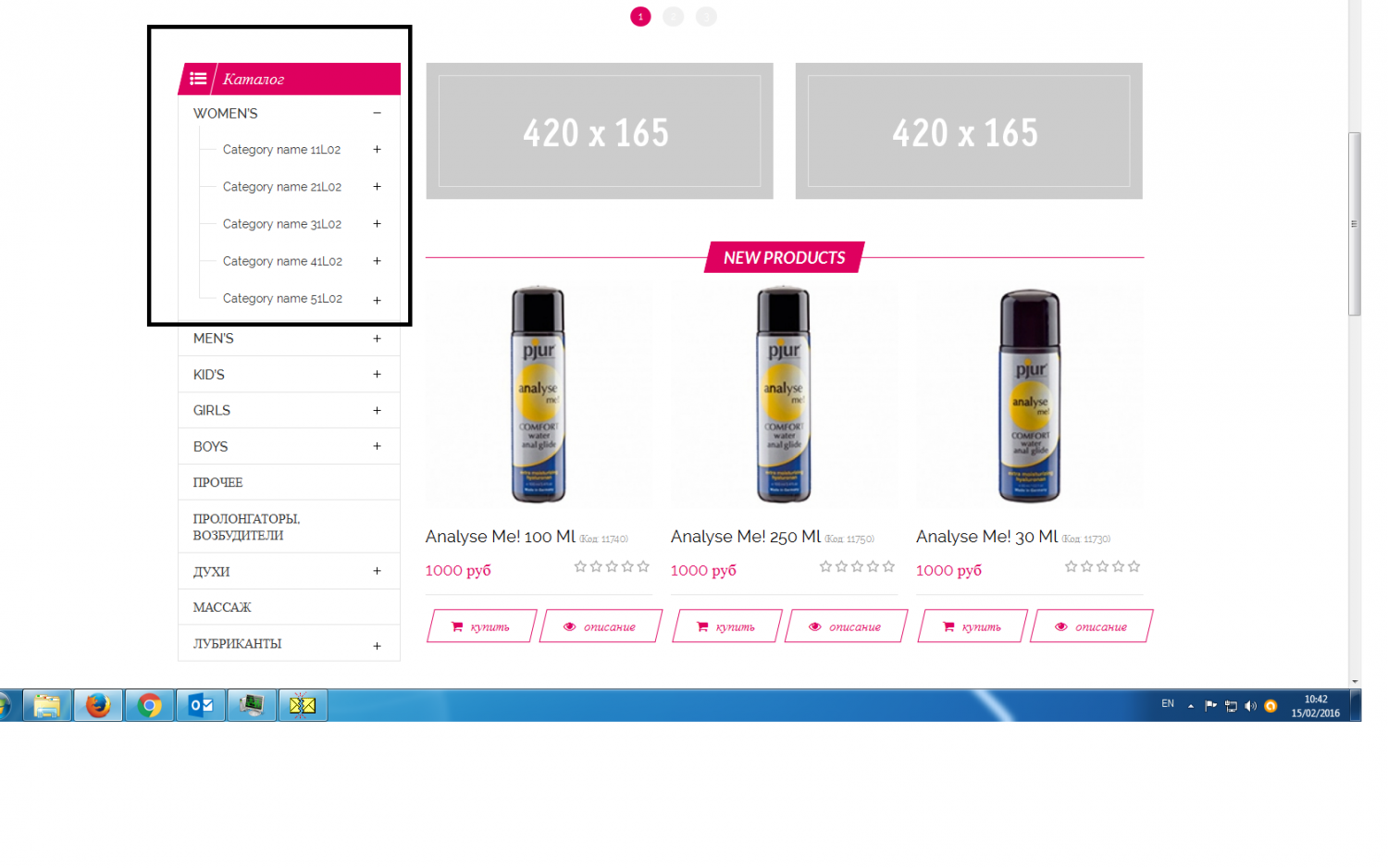This screenshot has height=868, width=1388.
Task: Expand the MEN'S category
Action: click(377, 339)
